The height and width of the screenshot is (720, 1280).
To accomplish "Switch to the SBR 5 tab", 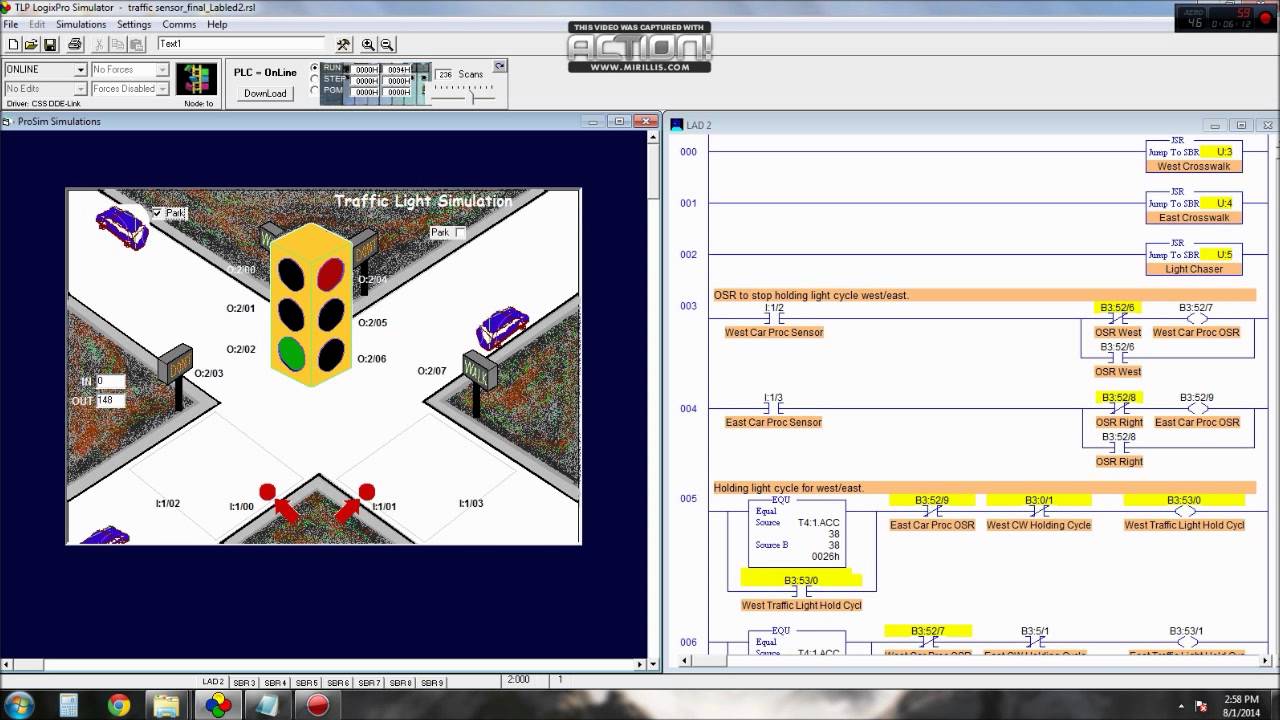I will [x=307, y=683].
